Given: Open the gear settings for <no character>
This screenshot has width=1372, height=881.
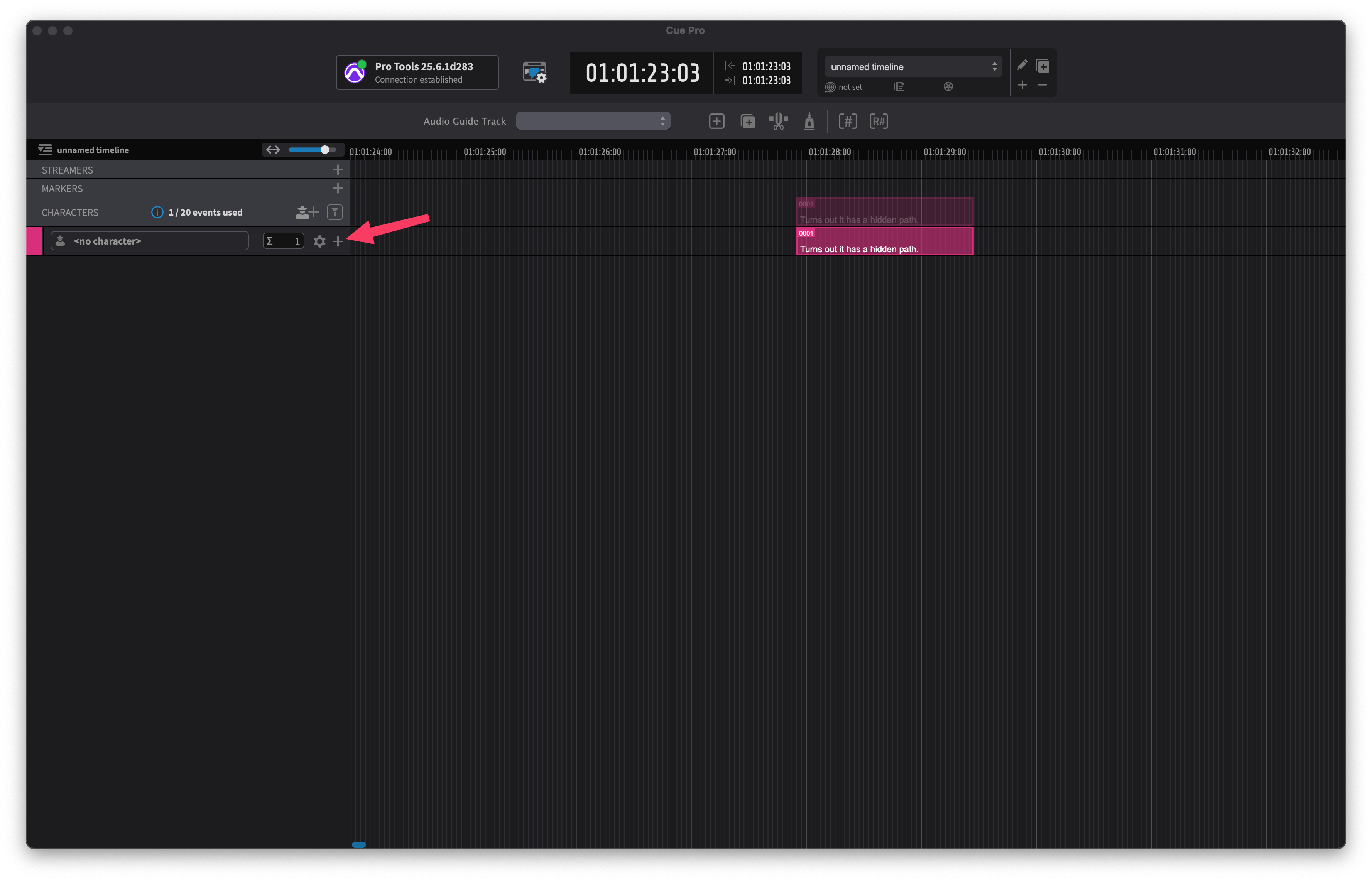Looking at the screenshot, I should point(319,241).
